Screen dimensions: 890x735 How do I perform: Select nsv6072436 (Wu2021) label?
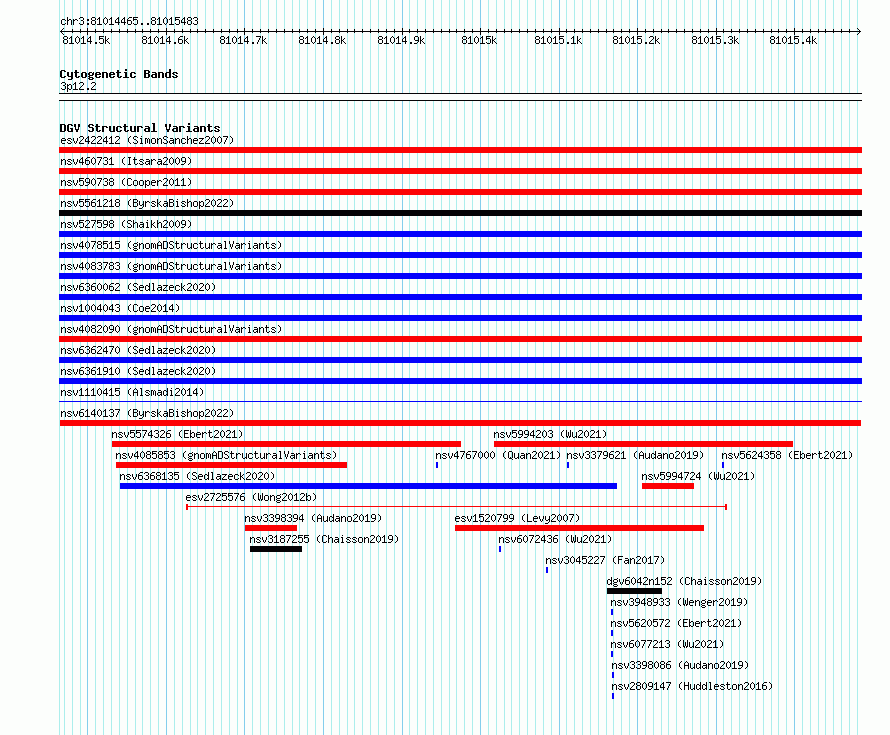pos(555,539)
